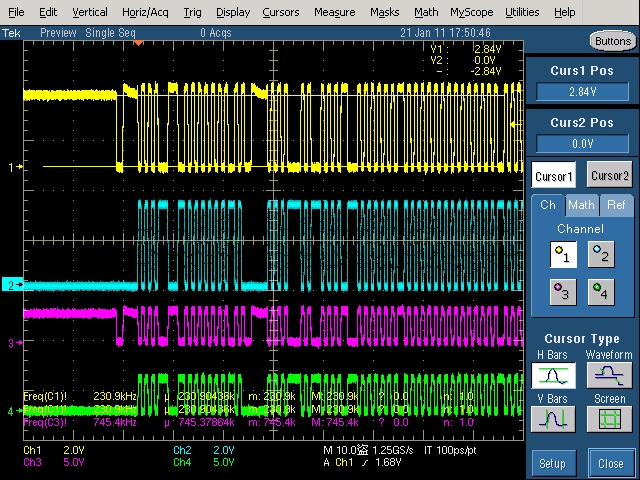Screen dimensions: 640x480
Task: Click the Buttons mode button
Action: click(x=613, y=41)
